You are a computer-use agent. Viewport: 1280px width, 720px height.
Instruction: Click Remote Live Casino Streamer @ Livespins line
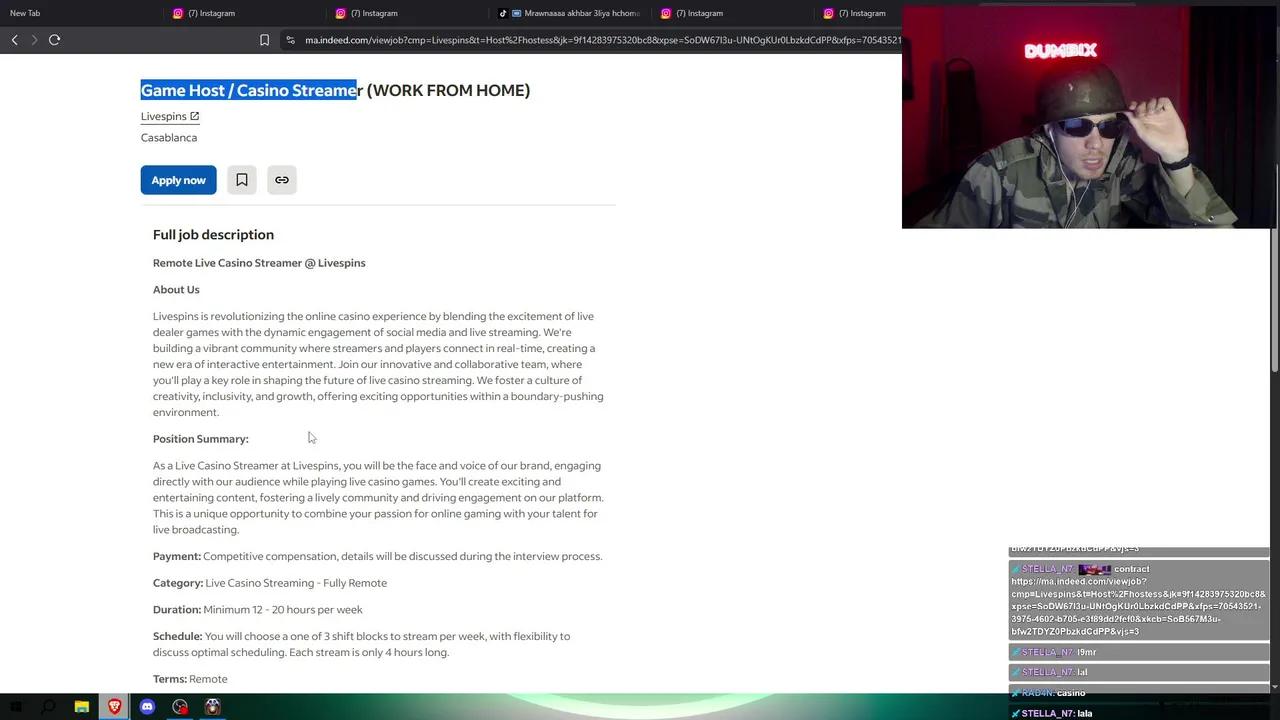[x=259, y=263]
